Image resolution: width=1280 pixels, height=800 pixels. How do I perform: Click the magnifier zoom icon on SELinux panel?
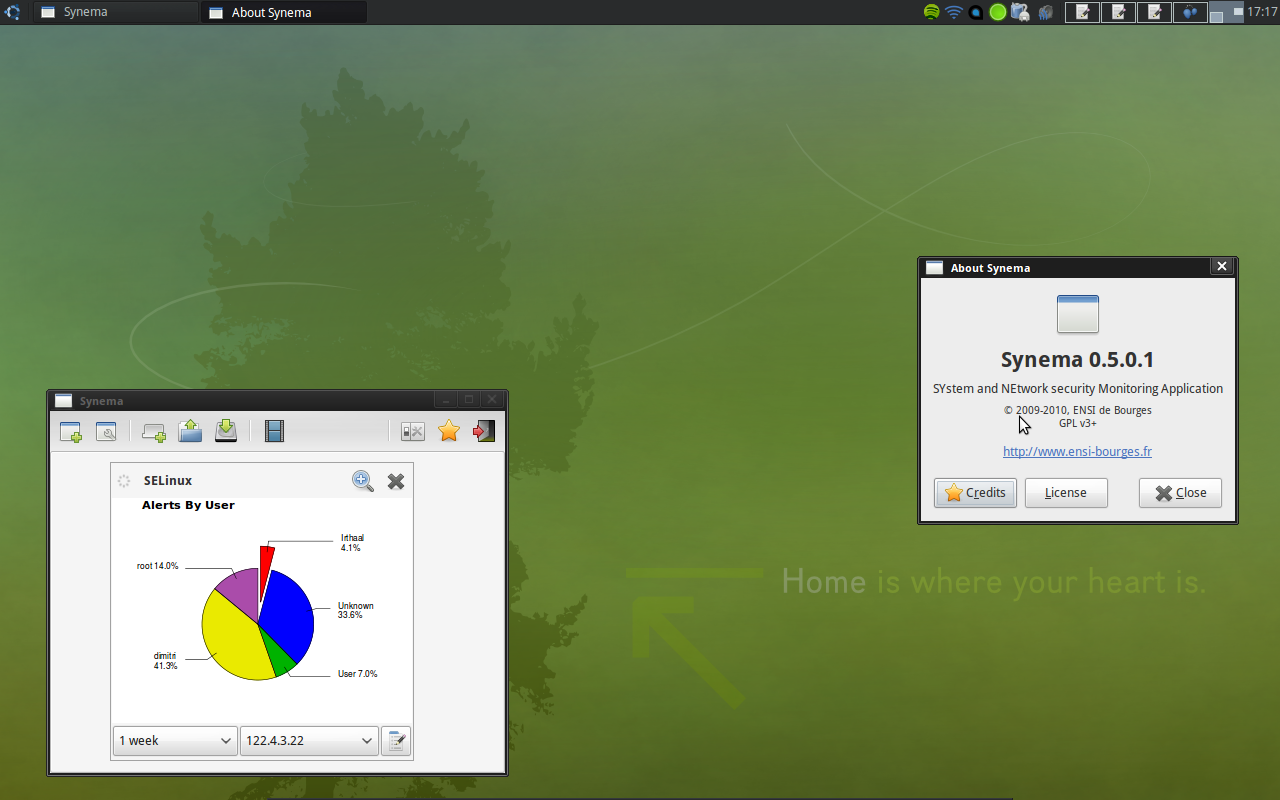tap(363, 481)
